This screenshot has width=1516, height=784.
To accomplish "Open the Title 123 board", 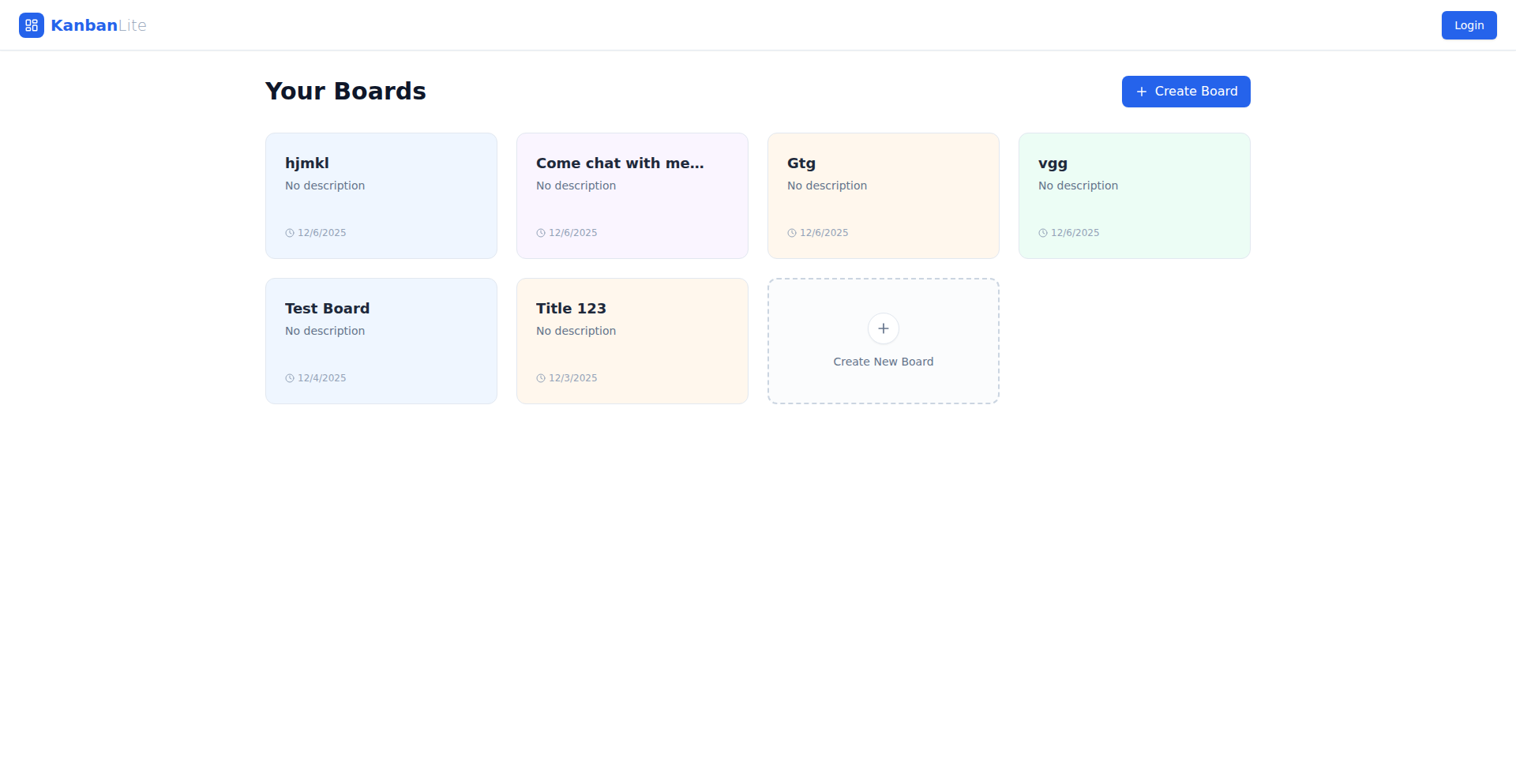I will [x=632, y=340].
